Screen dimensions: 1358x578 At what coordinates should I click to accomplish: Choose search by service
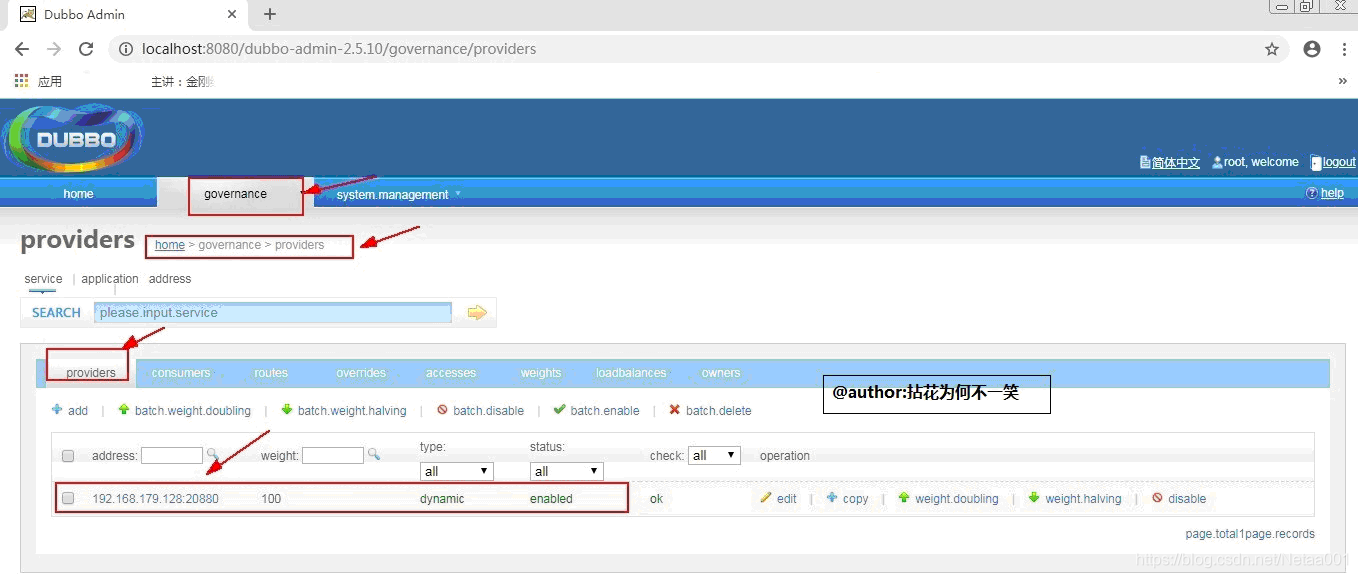click(44, 279)
